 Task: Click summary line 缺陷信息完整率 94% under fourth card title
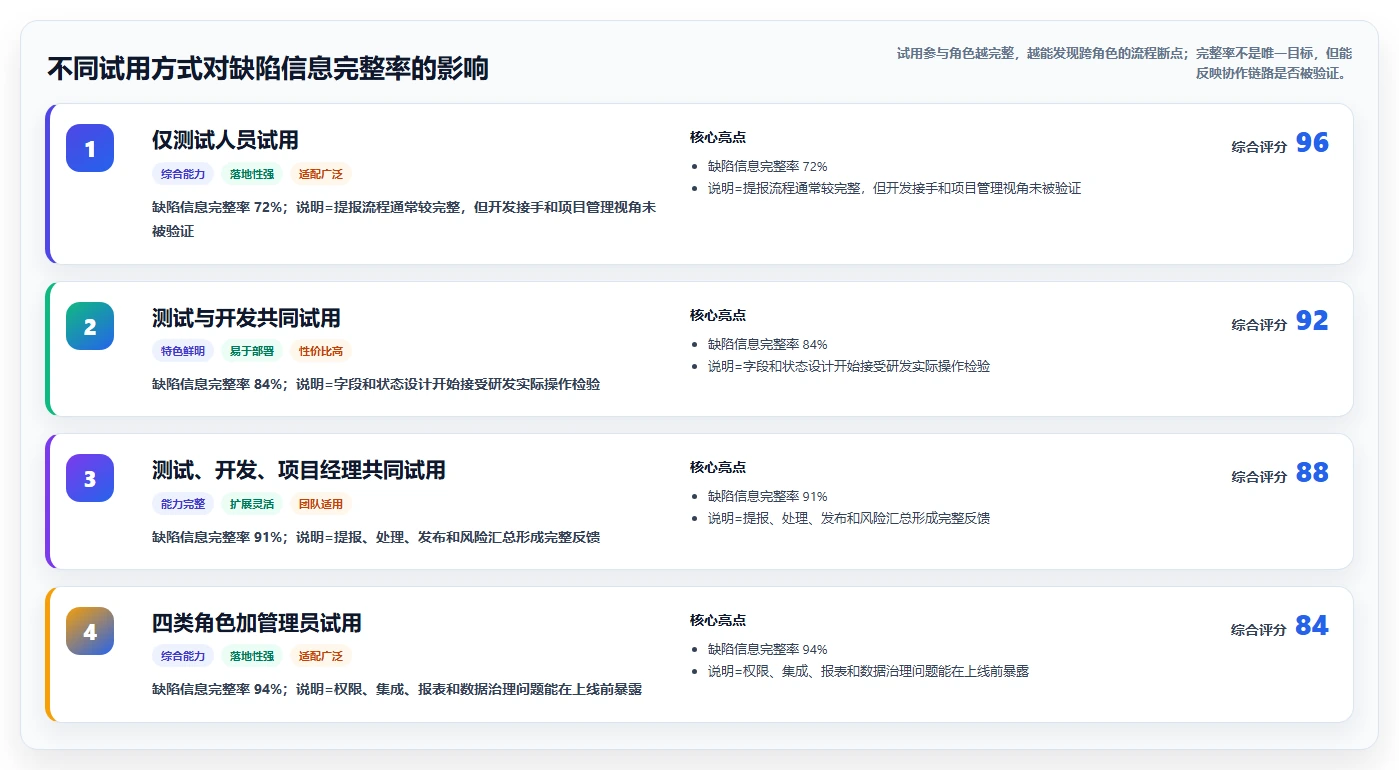[x=397, y=689]
